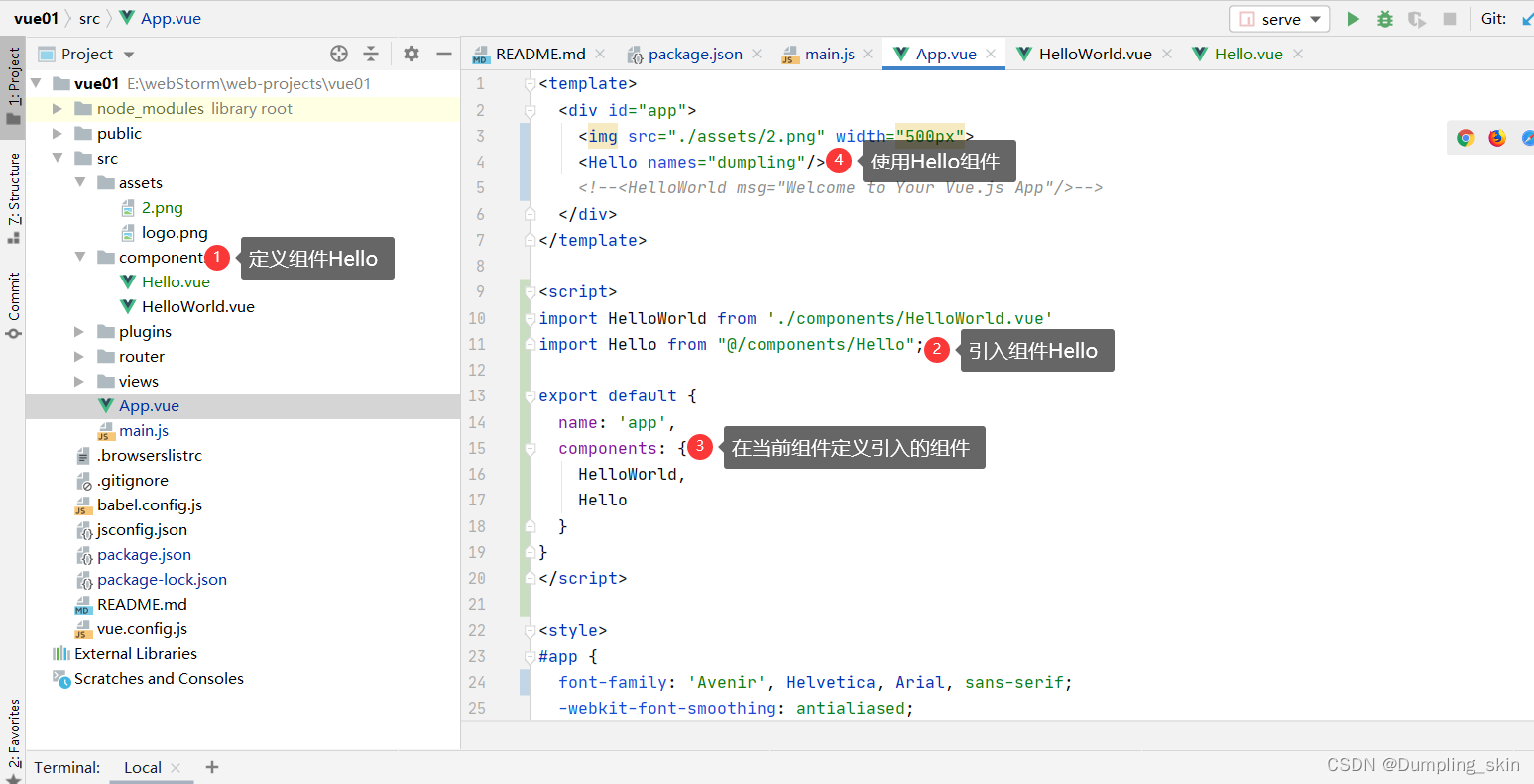1534x784 pixels.
Task: Expand the public folder arrow
Action: tap(58, 133)
